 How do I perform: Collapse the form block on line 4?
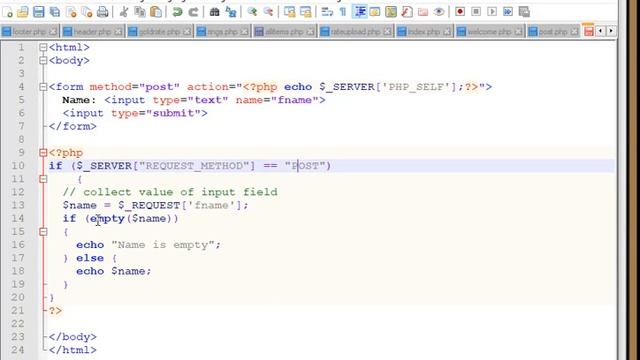pyautogui.click(x=43, y=87)
